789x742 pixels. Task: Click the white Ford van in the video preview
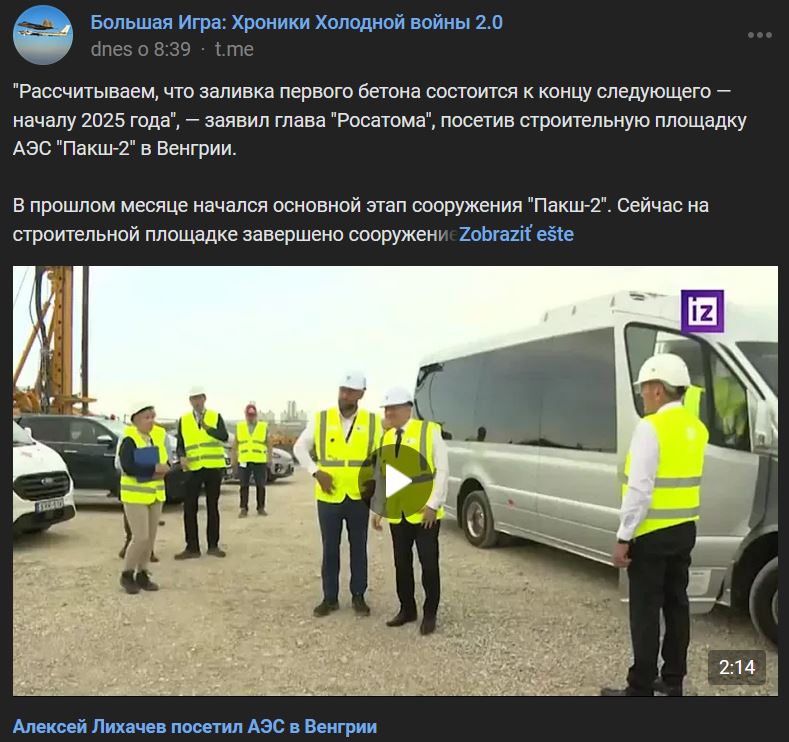(x=41, y=478)
